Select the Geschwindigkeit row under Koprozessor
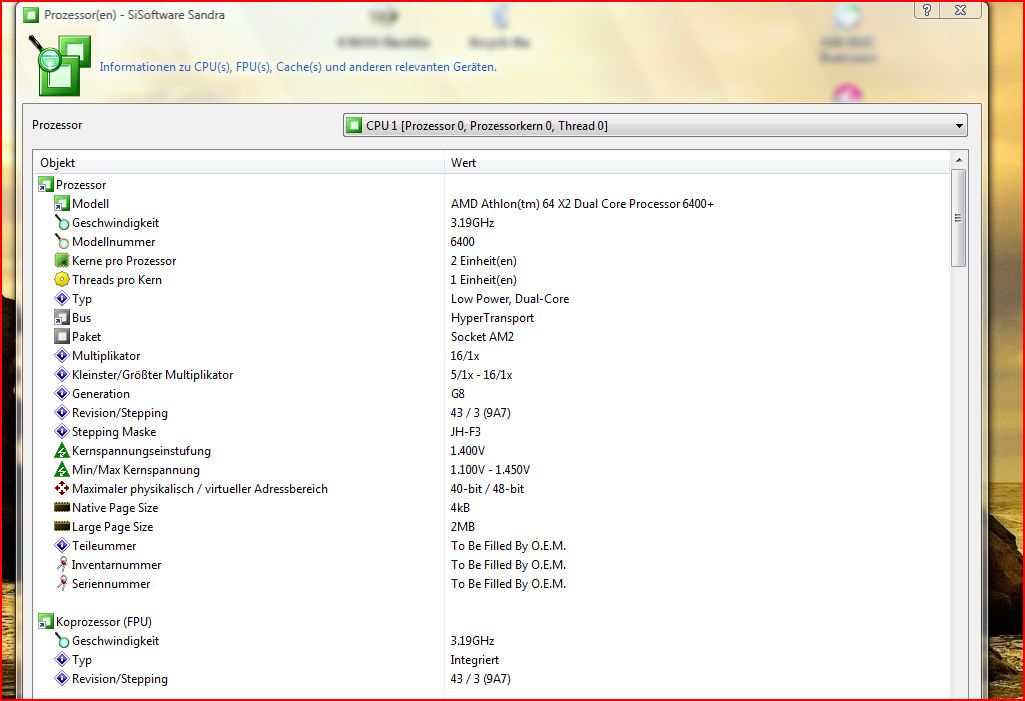This screenshot has height=701, width=1025. pos(493,641)
